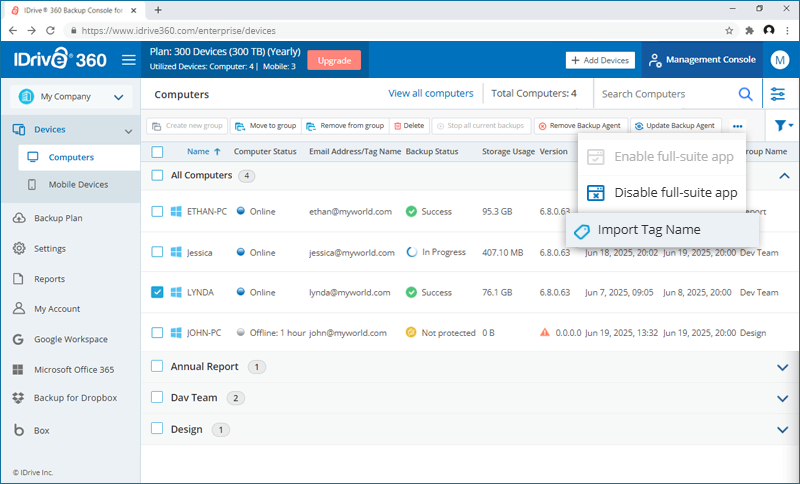This screenshot has height=484, width=800.
Task: Choose Disable full-suite app menu item
Action: (x=662, y=192)
